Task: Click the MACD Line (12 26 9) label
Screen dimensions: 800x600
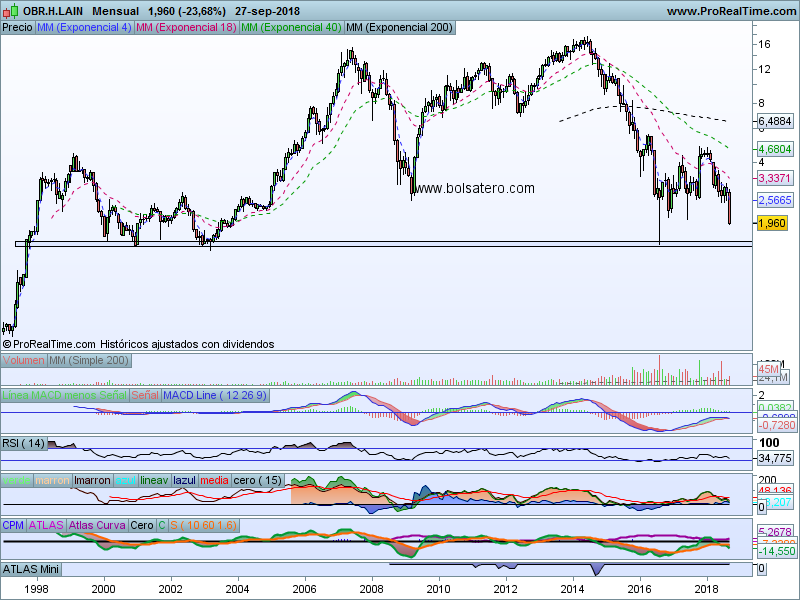Action: (x=215, y=395)
